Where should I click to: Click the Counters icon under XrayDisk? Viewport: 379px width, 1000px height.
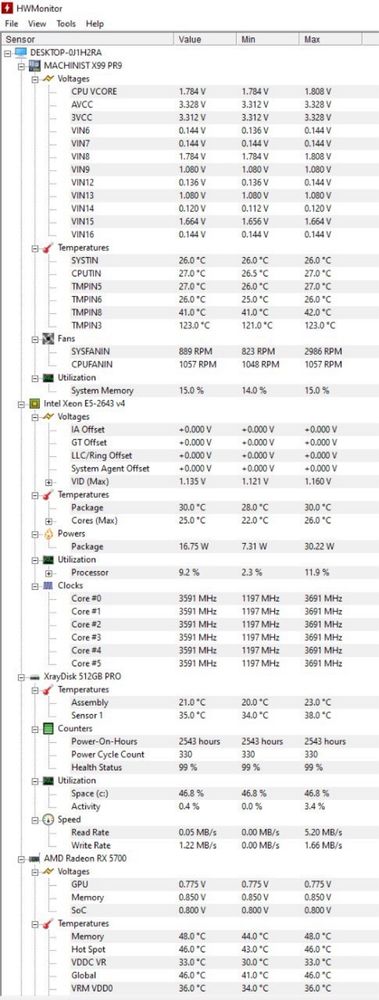[x=48, y=728]
